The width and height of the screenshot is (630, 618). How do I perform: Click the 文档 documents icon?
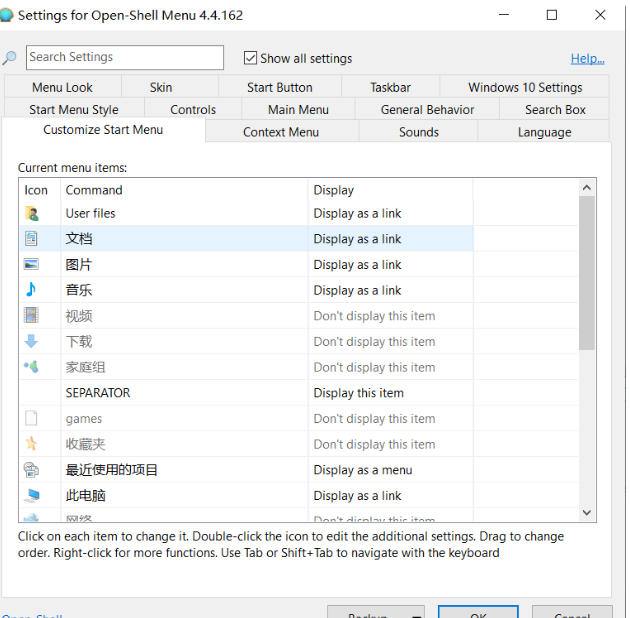click(32, 239)
